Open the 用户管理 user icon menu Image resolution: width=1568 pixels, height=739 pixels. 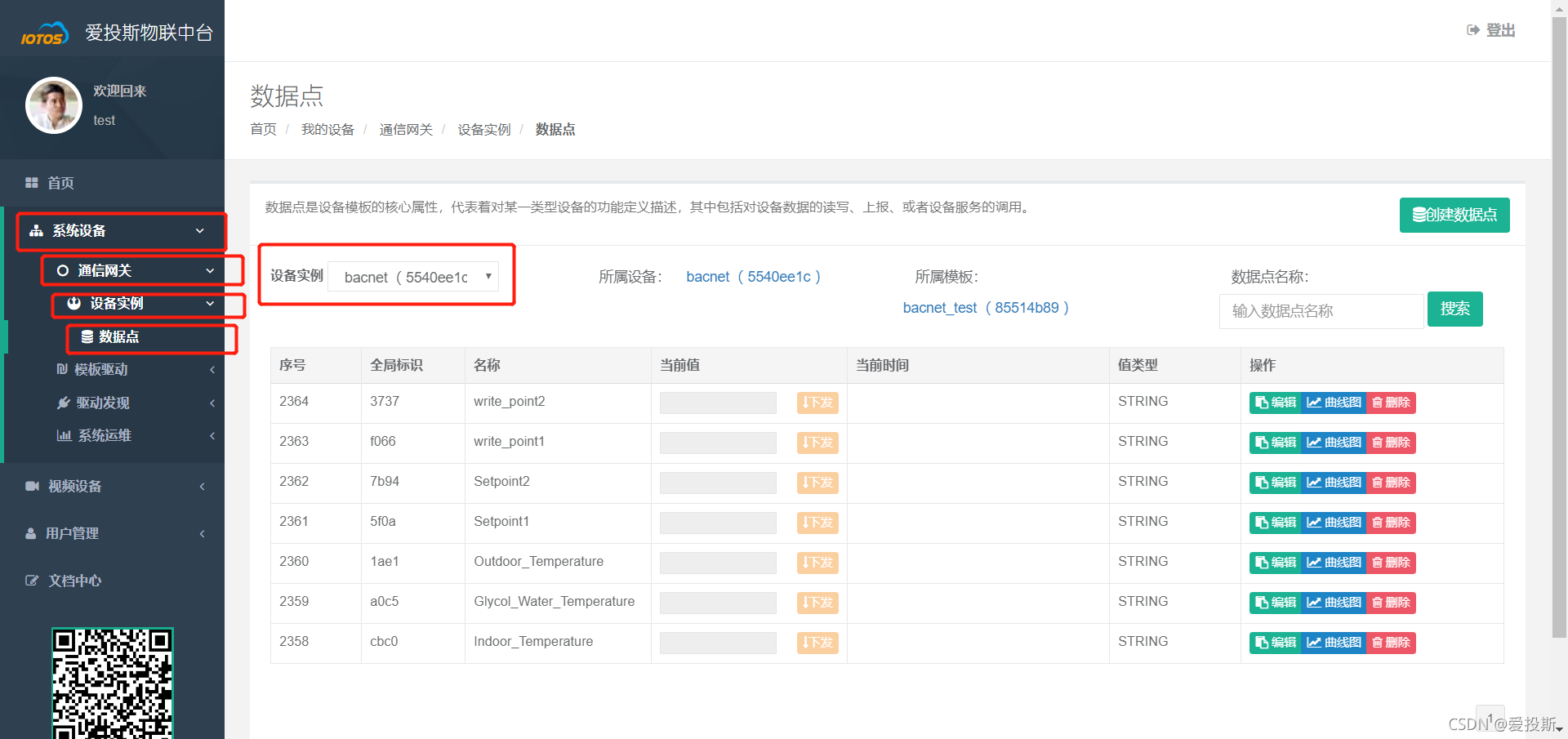(x=31, y=534)
